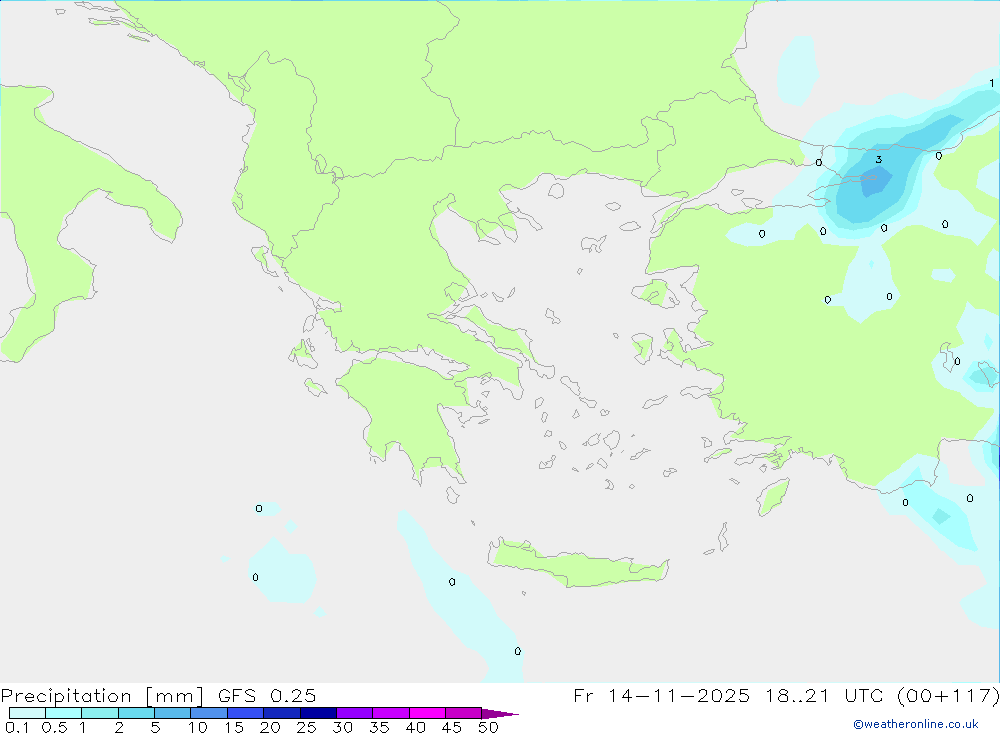Click the 'GFS 0.25' model label
The height and width of the screenshot is (733, 1000).
(x=267, y=696)
